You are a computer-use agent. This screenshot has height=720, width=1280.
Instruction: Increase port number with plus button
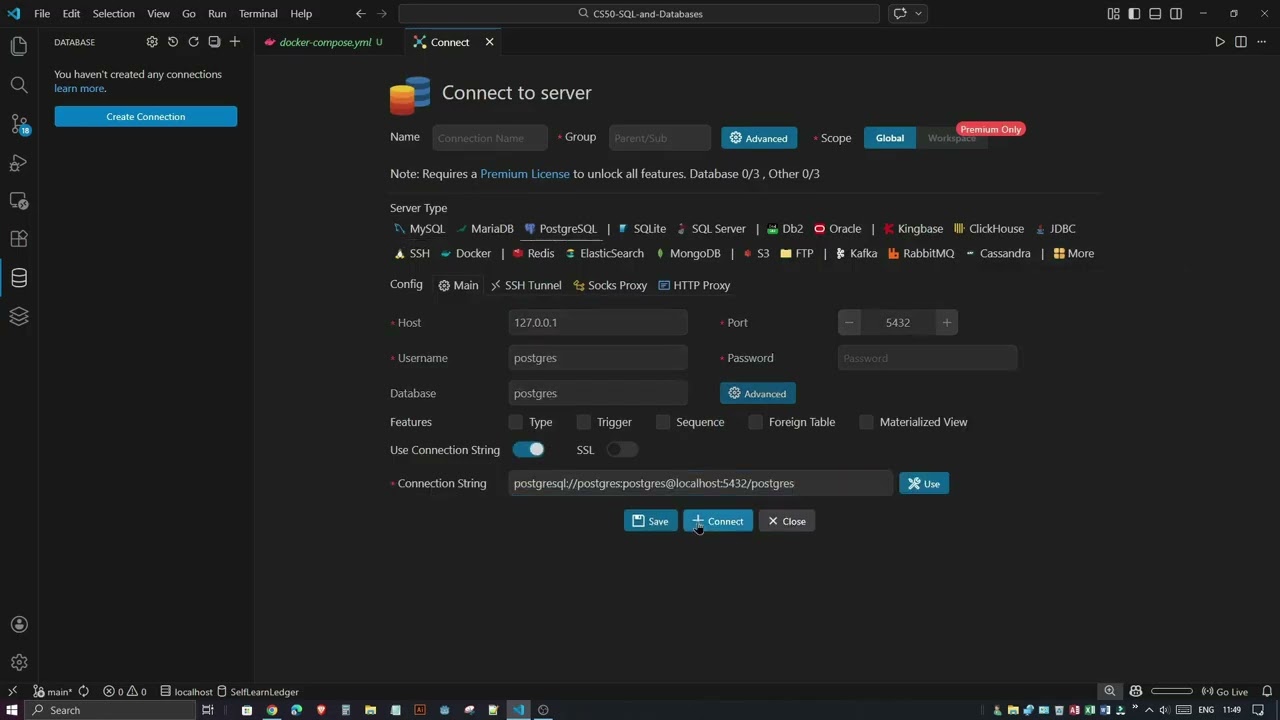[946, 322]
